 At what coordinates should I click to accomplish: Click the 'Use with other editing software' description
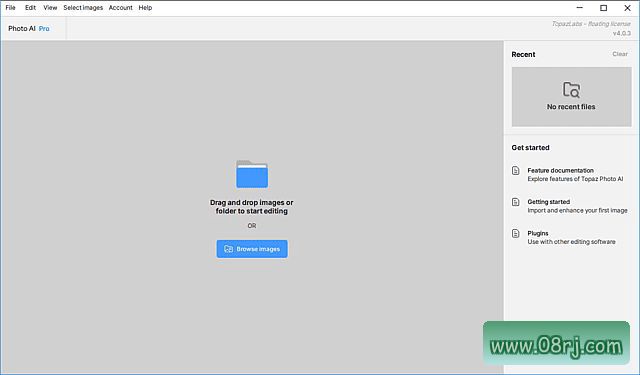point(571,242)
